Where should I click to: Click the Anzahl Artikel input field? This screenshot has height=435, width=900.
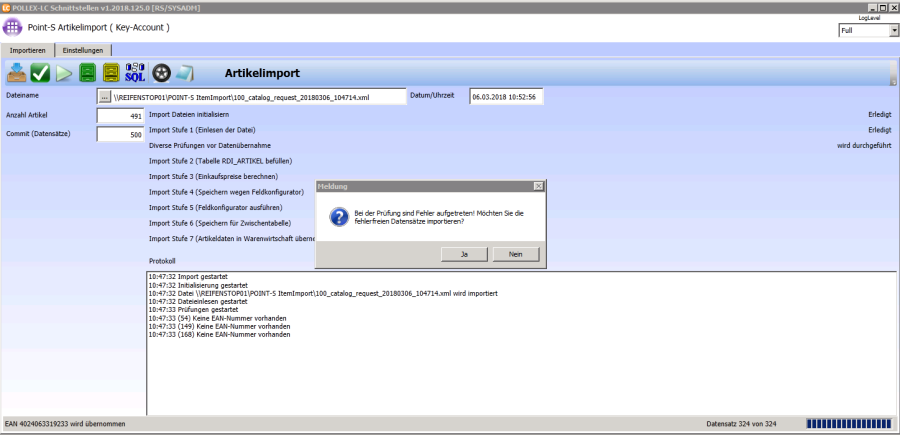[121, 116]
